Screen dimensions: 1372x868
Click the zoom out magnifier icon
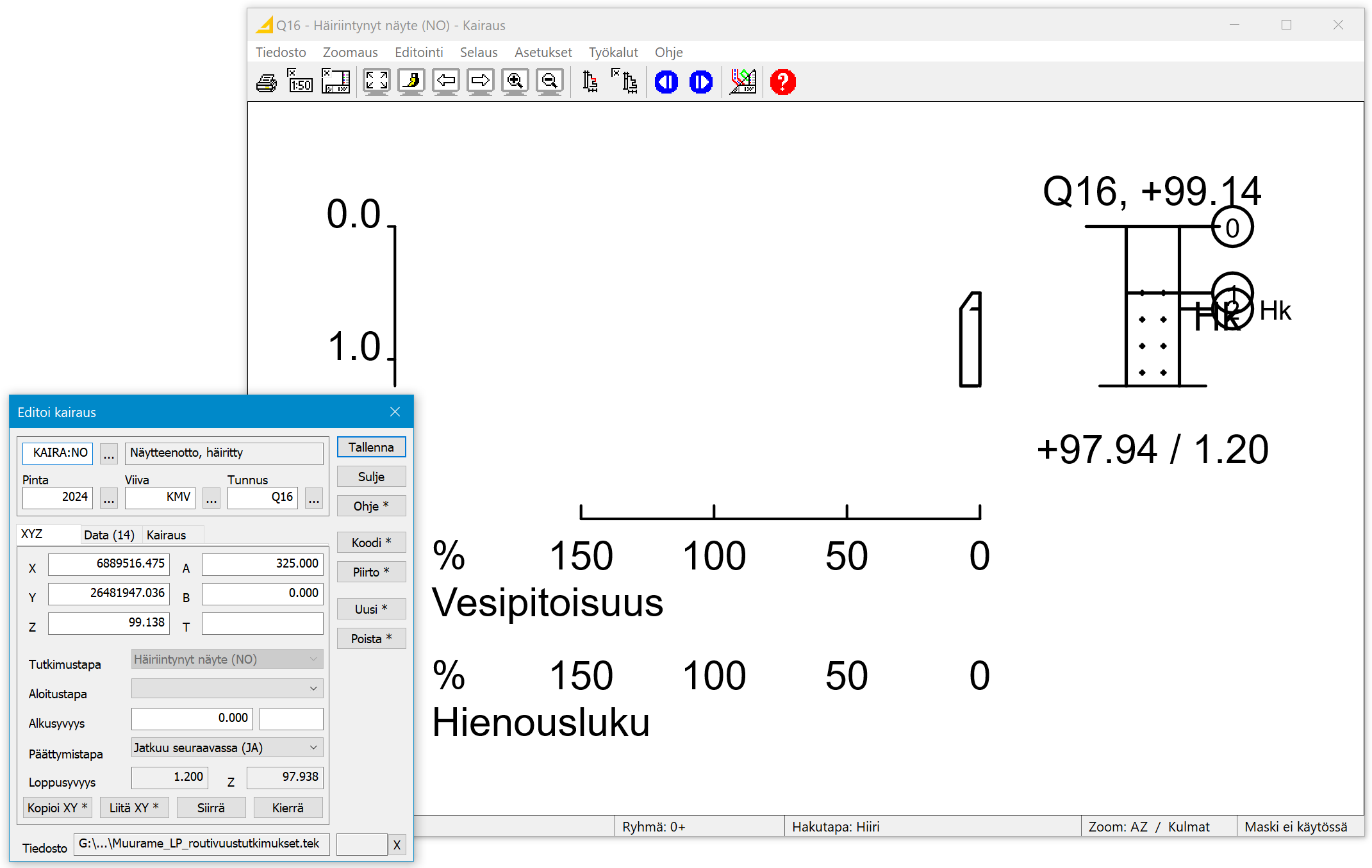pyautogui.click(x=549, y=82)
